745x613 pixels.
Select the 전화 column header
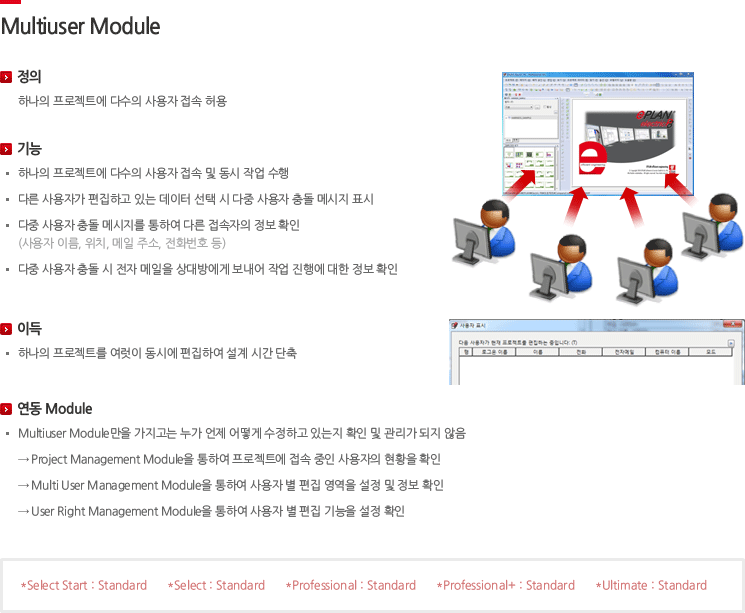(581, 352)
